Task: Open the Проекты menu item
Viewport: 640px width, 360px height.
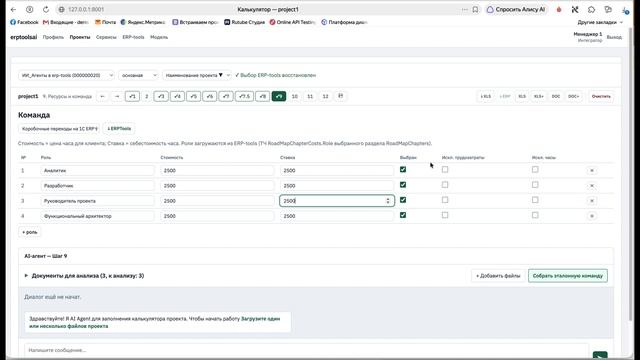Action: click(x=80, y=37)
